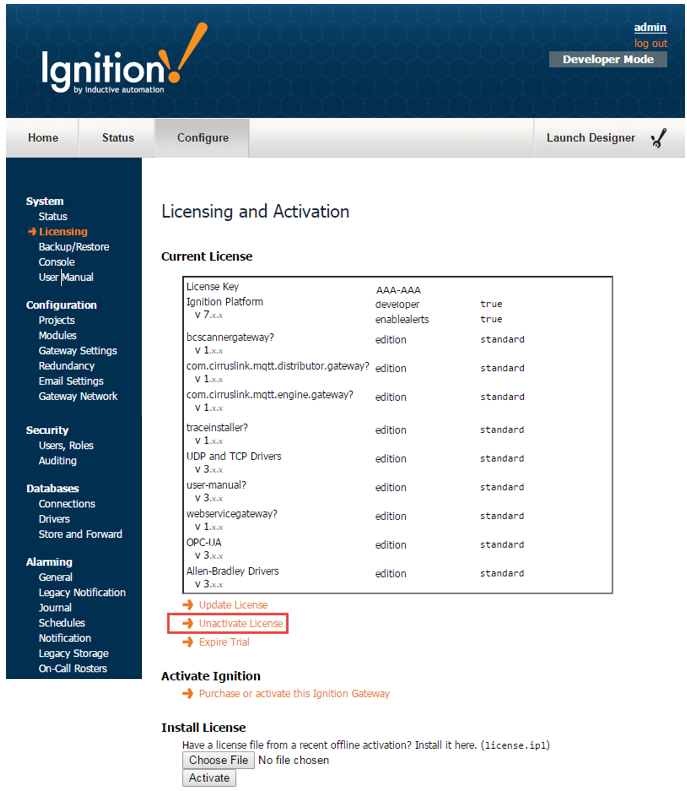Select the Configure tab
Image resolution: width=687 pixels, height=791 pixels.
tap(202, 138)
